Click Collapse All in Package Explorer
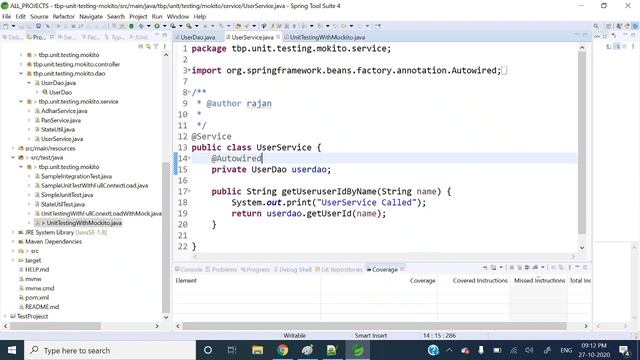 click(x=140, y=47)
